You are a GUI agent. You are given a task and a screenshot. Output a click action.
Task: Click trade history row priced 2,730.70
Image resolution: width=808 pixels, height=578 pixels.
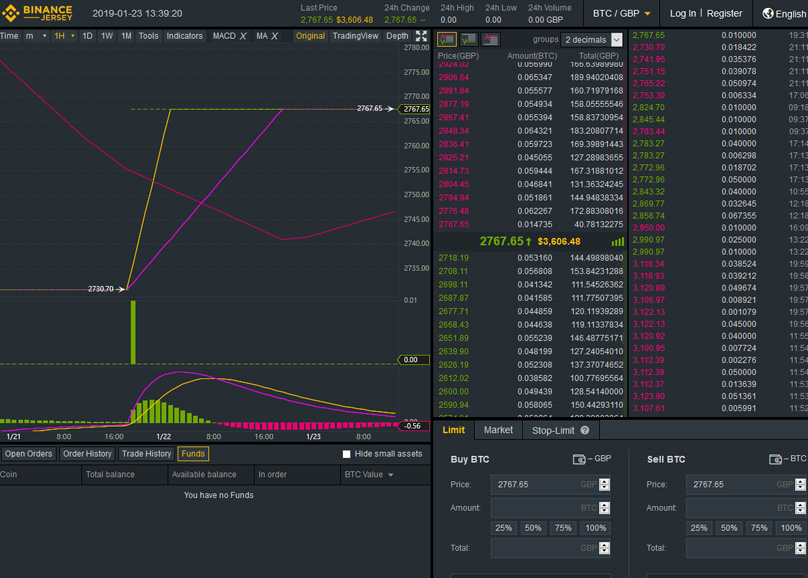(719, 47)
